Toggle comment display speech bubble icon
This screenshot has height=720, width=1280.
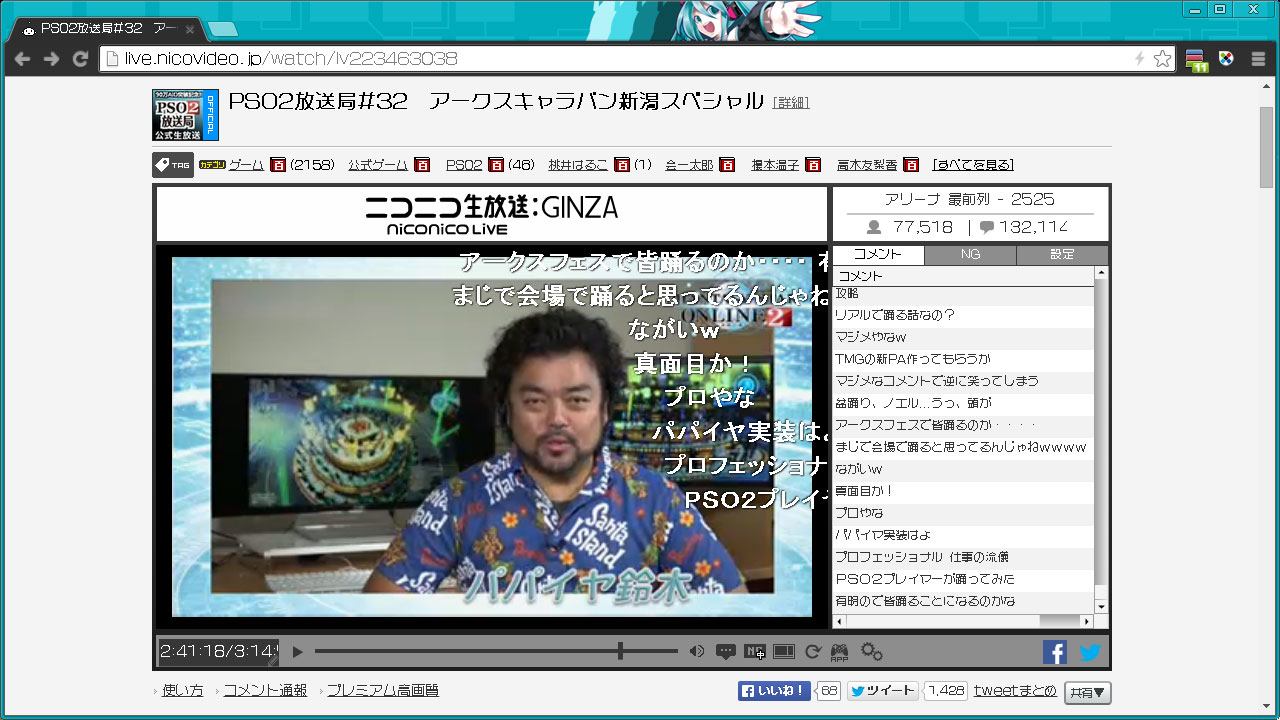(726, 652)
